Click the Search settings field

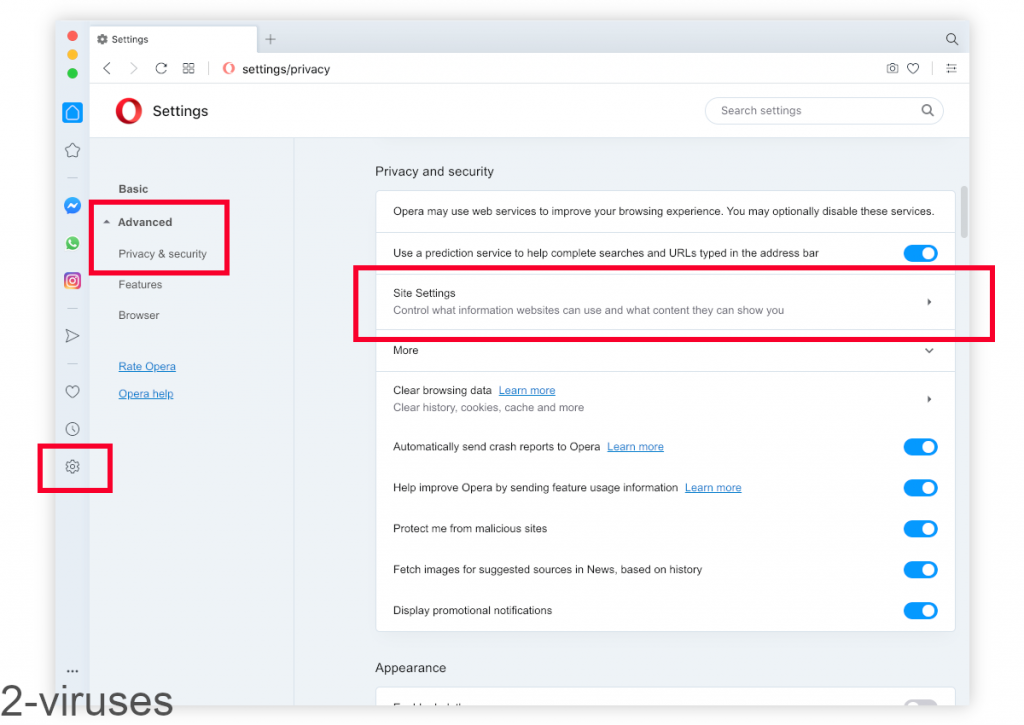(824, 110)
